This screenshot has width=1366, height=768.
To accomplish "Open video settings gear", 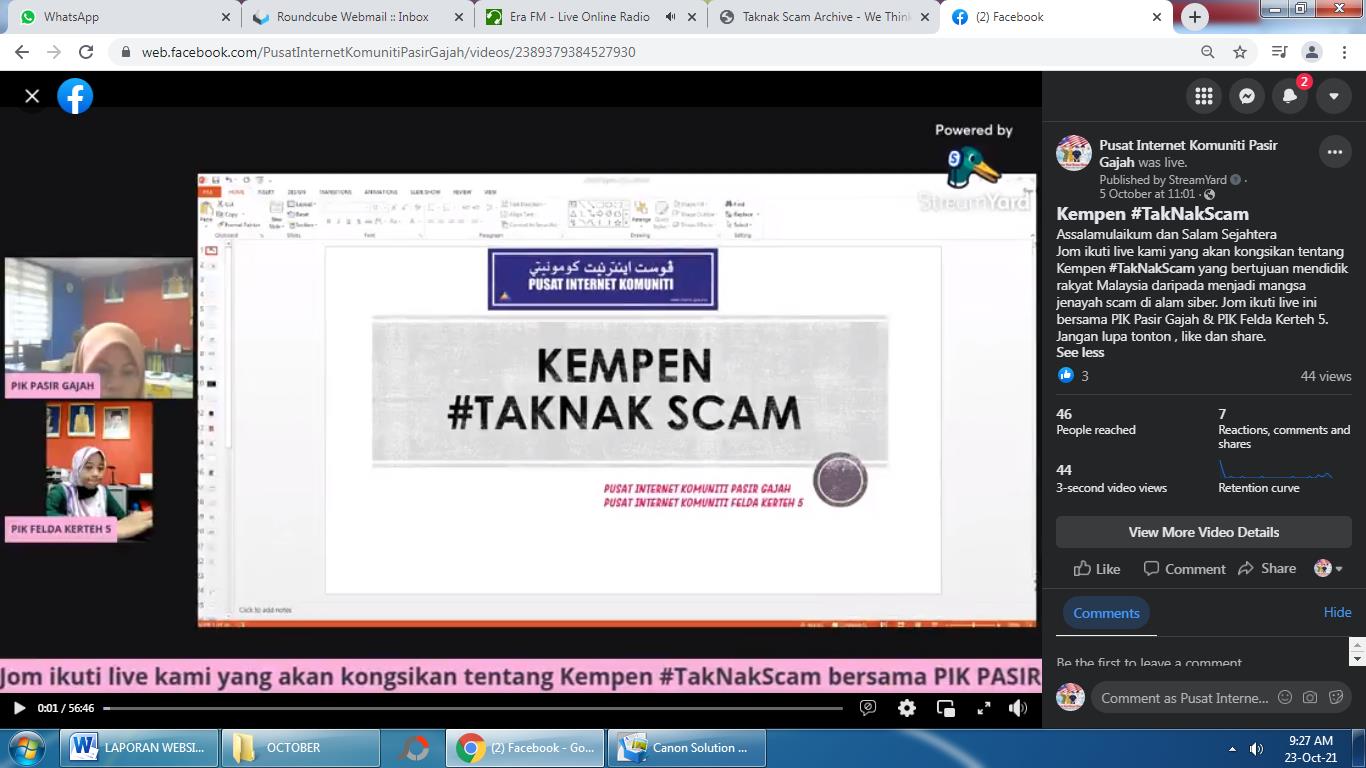I will (x=907, y=708).
